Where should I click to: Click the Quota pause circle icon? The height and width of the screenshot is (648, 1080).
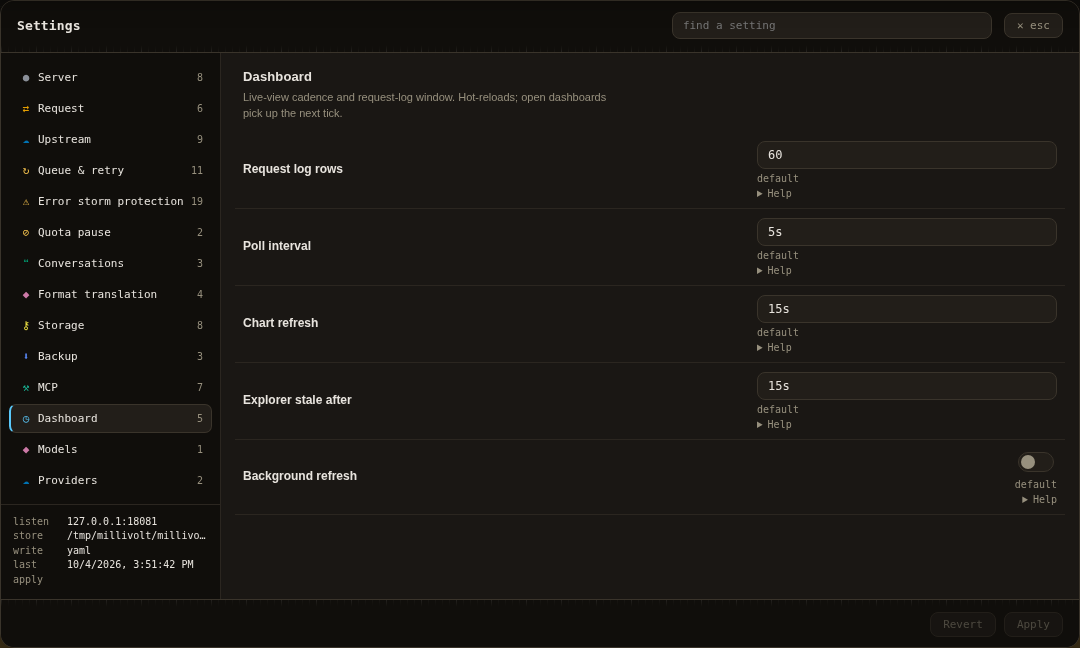point(25,233)
